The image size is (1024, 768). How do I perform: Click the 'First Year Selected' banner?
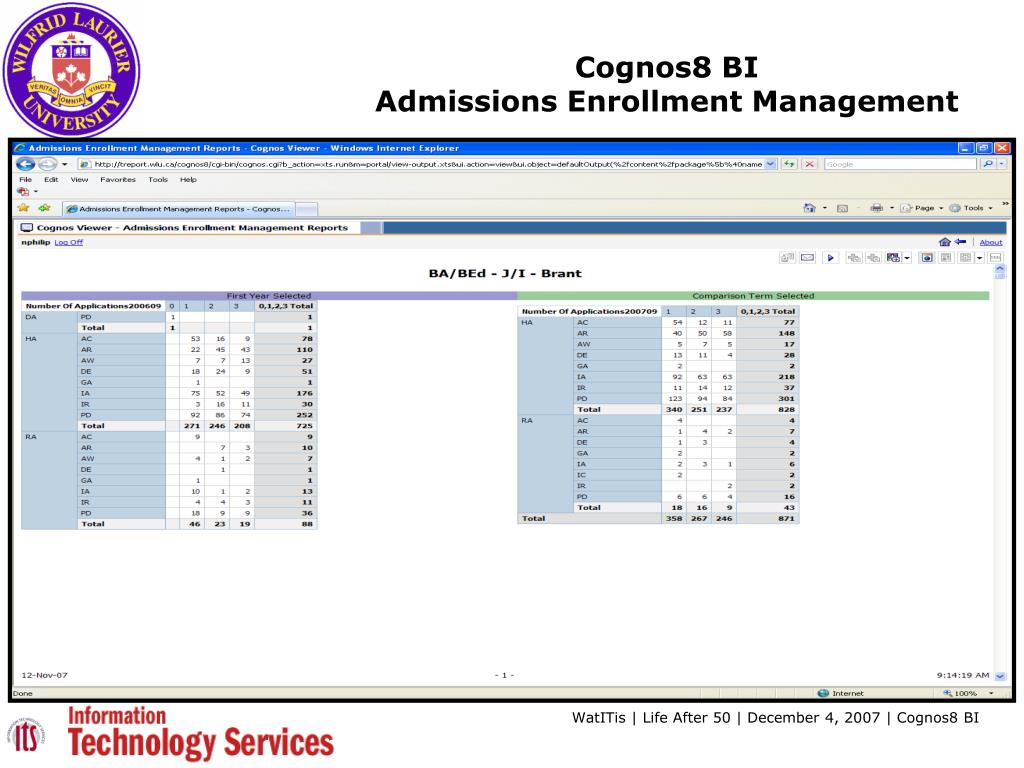click(x=269, y=296)
